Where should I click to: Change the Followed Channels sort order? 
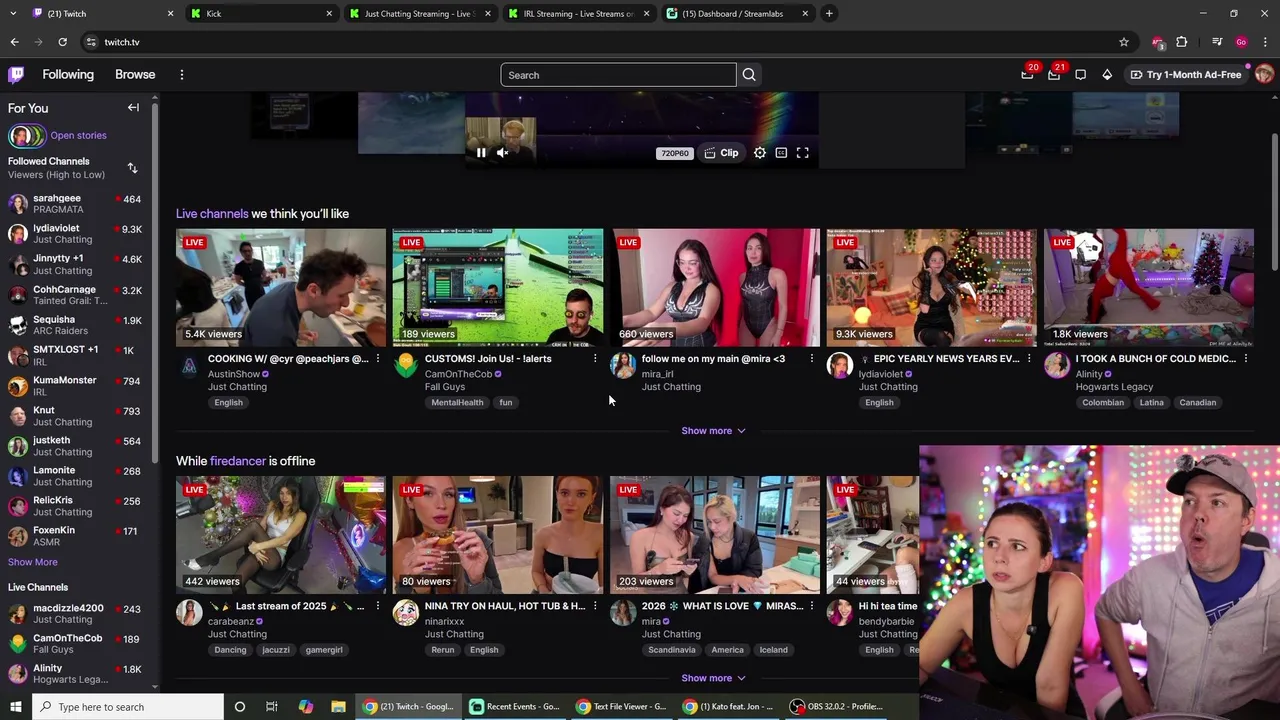tap(132, 168)
